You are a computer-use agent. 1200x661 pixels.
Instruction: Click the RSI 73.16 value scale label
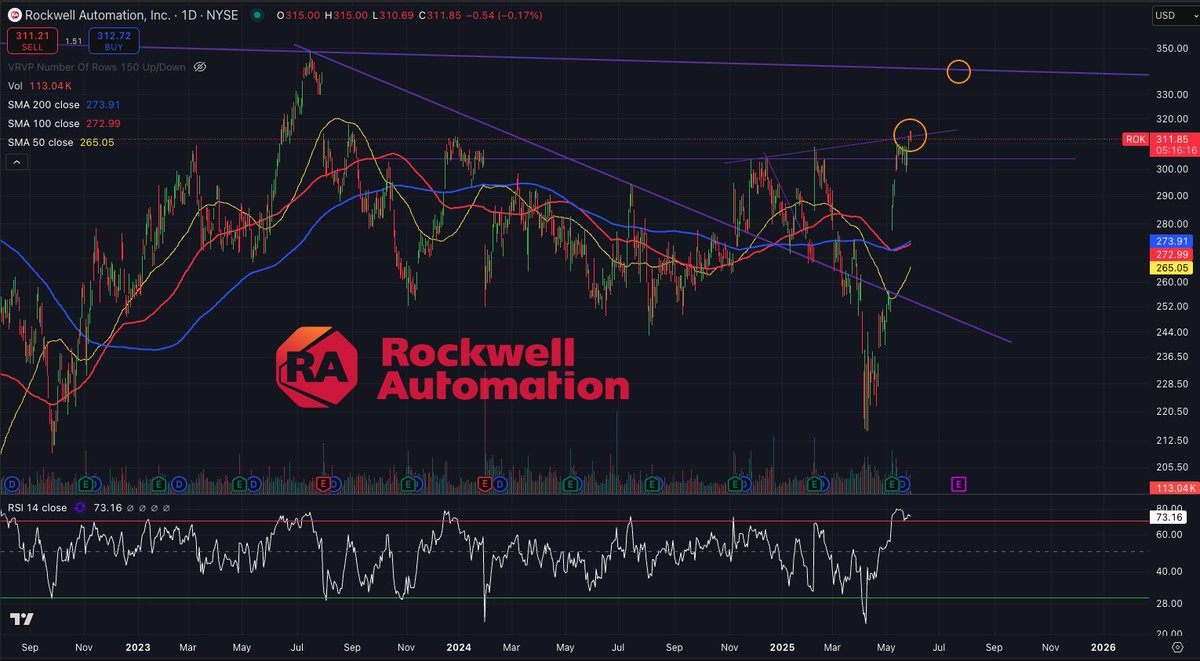click(x=1168, y=517)
